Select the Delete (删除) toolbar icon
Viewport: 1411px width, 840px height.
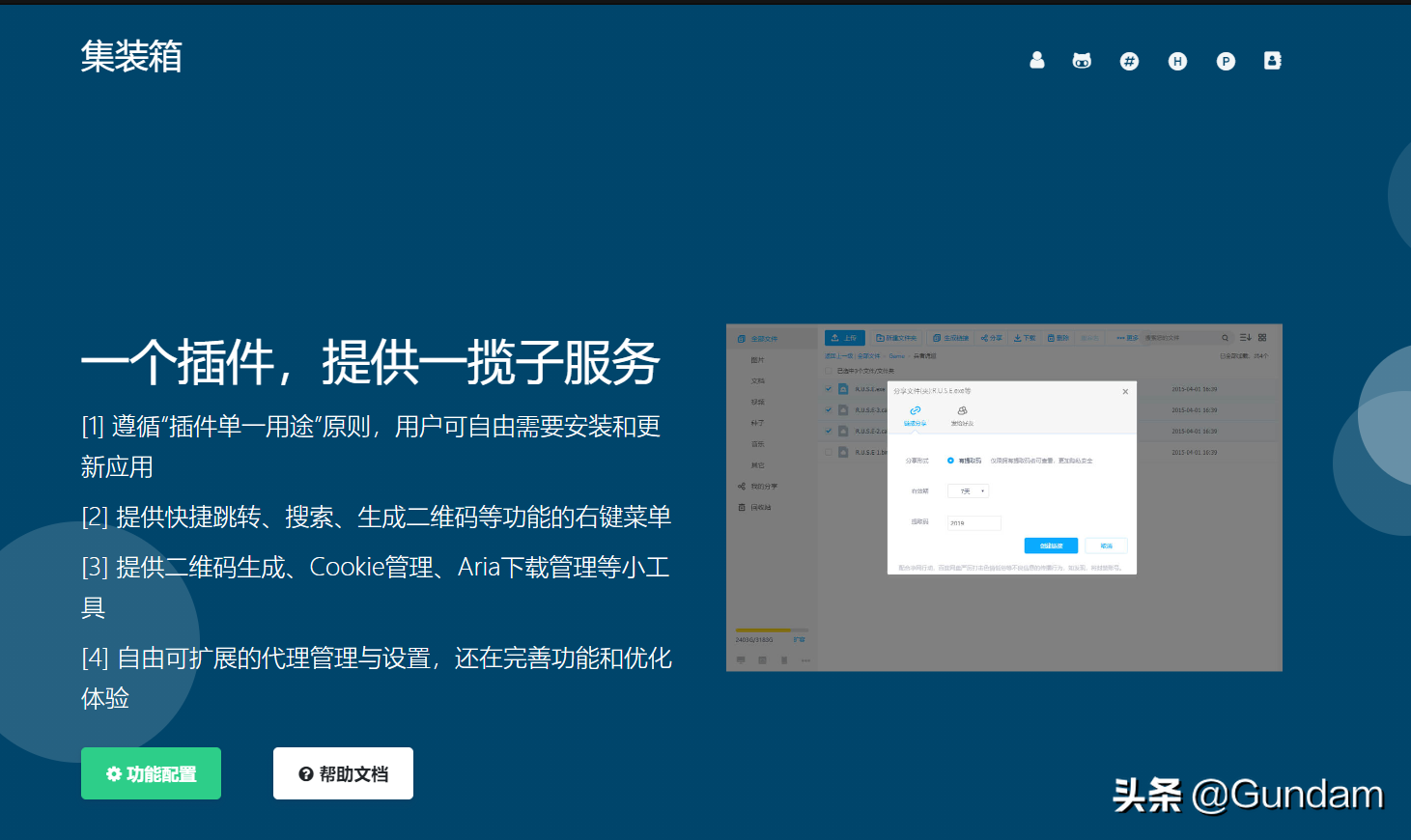coord(1058,338)
